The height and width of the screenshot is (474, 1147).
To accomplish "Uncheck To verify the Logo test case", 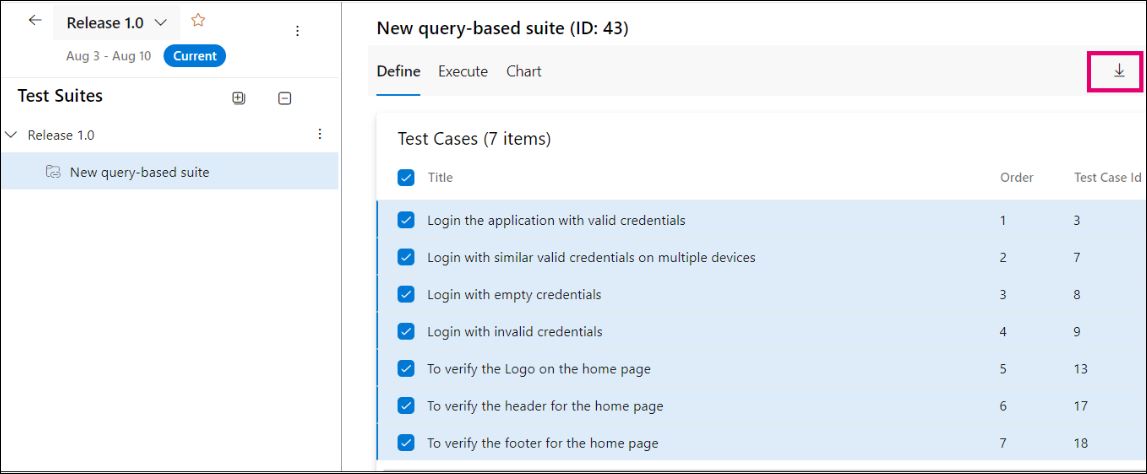I will 406,368.
